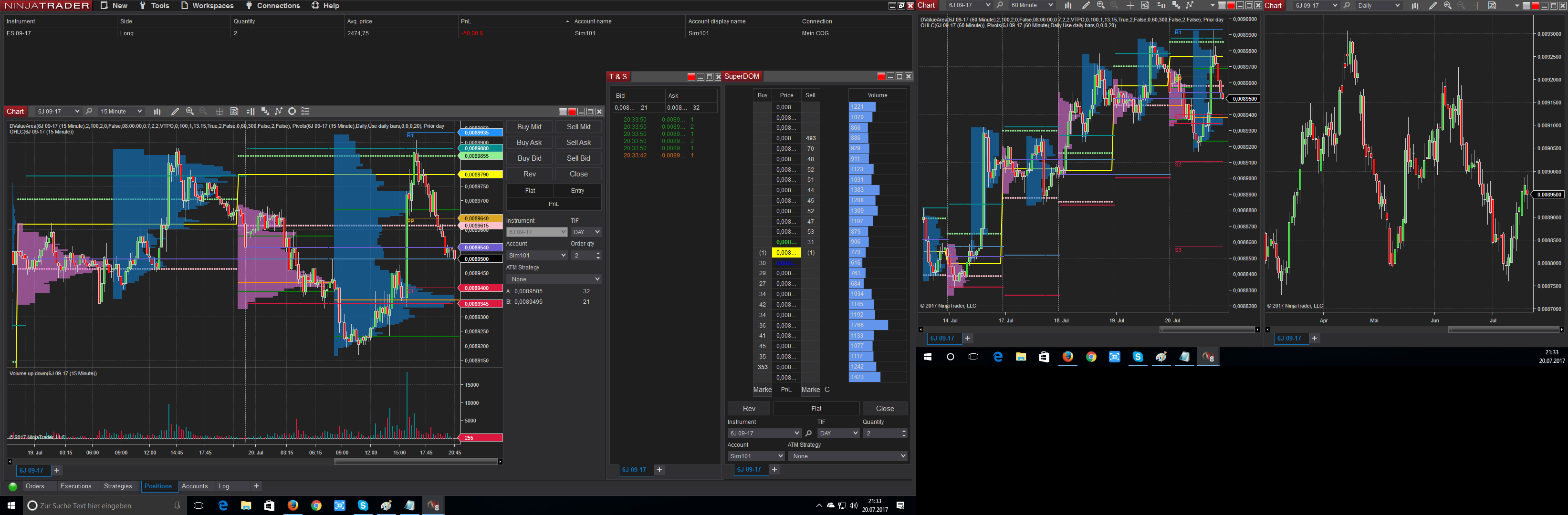The image size is (1568, 515).
Task: Open SuperDOM ATM Strategy None dropdown
Action: tap(847, 456)
